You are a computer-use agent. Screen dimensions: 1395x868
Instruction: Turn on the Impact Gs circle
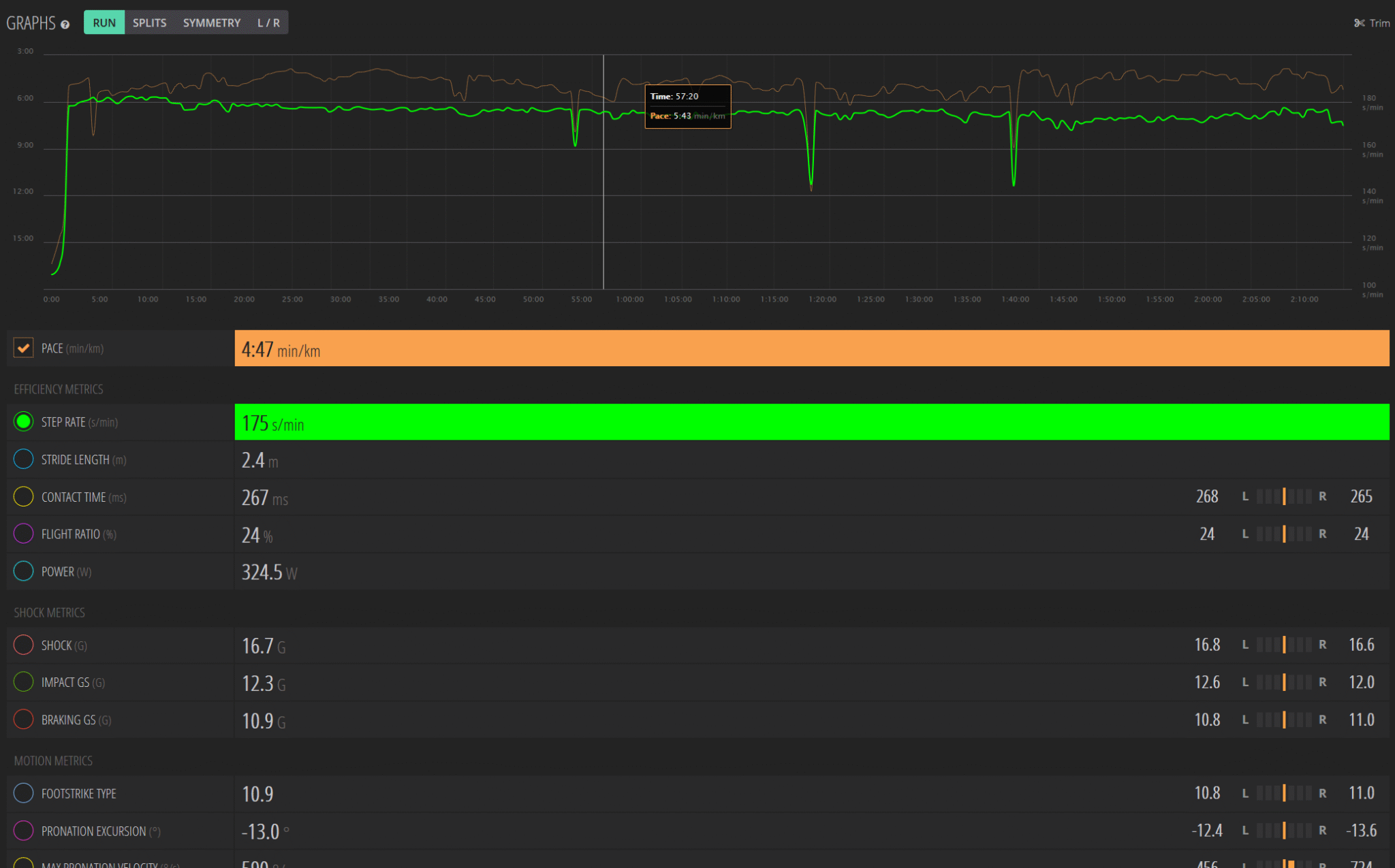pos(23,682)
